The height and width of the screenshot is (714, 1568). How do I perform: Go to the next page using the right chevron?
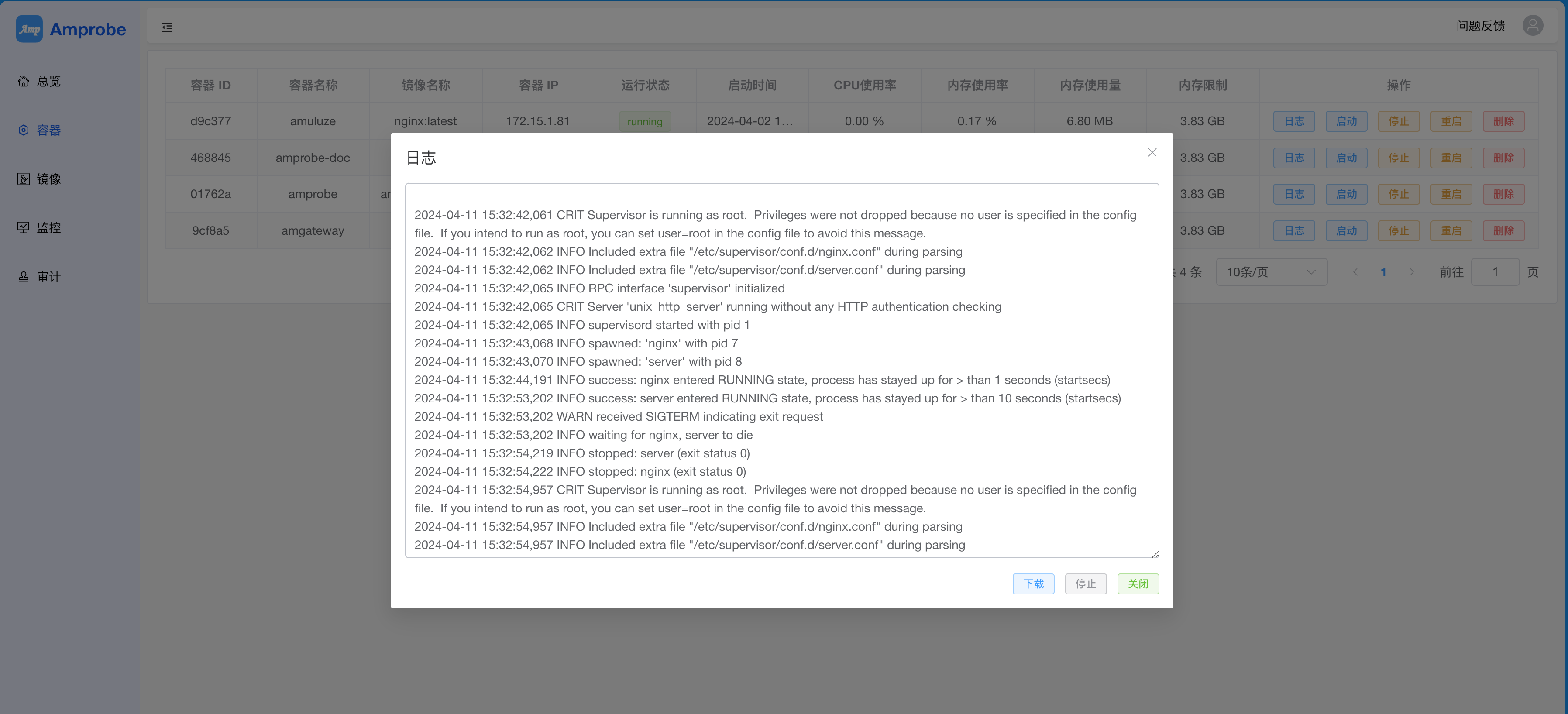[x=1412, y=272]
